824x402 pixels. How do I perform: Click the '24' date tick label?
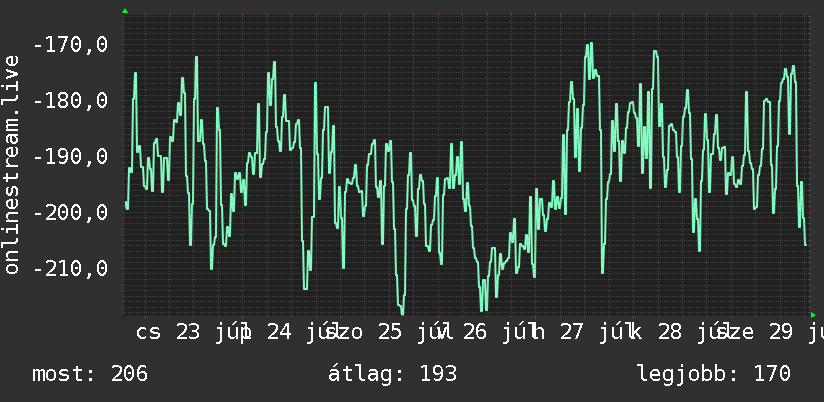pyautogui.click(x=280, y=332)
